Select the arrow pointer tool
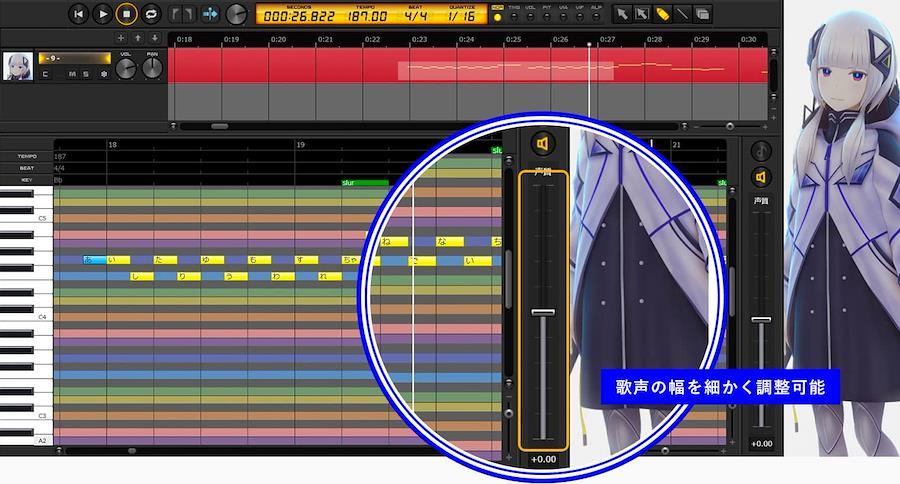 tap(622, 14)
